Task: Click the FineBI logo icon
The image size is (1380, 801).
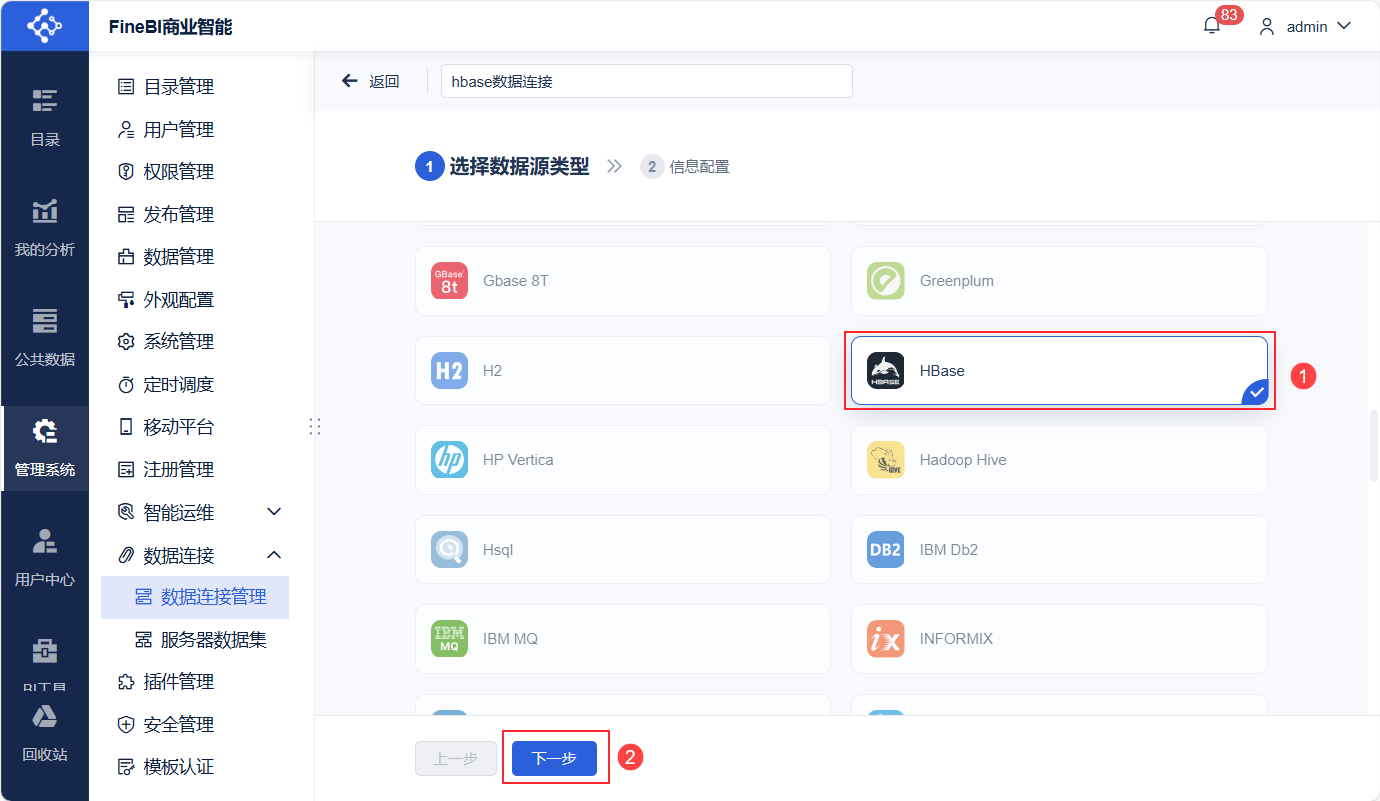Action: (x=44, y=25)
